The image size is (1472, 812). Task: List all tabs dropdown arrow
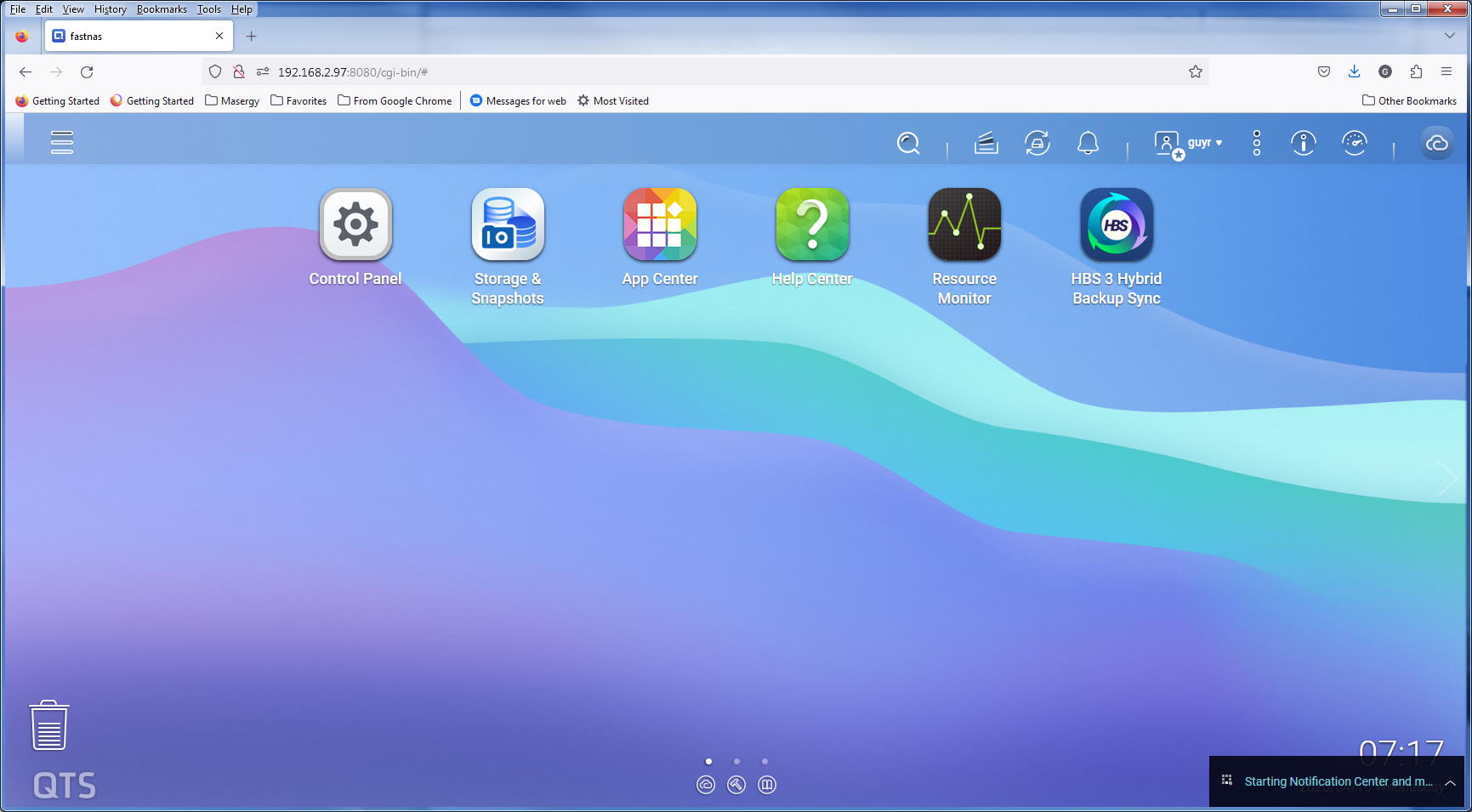tap(1449, 36)
